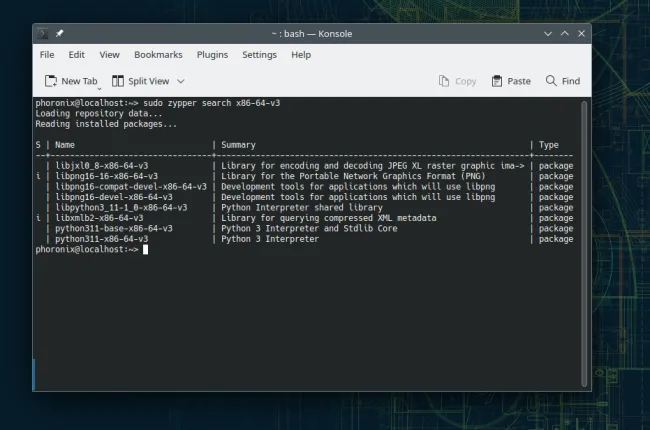650x430 pixels.
Task: Click the python311-x86-64-v3 package name
Action: [x=102, y=239]
